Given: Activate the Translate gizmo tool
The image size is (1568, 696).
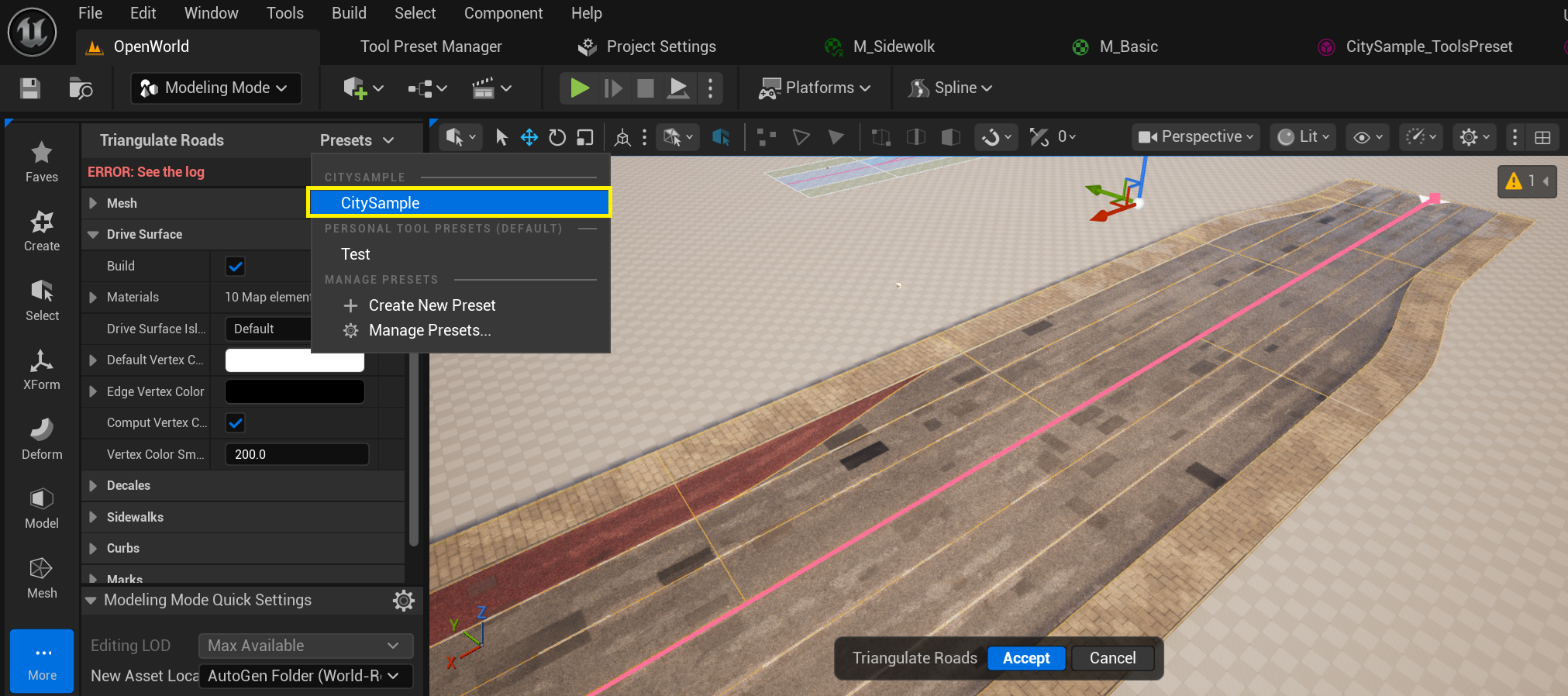Looking at the screenshot, I should pyautogui.click(x=529, y=137).
